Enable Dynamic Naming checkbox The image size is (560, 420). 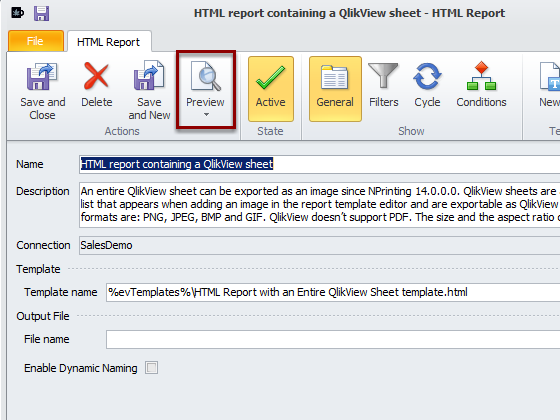click(151, 368)
